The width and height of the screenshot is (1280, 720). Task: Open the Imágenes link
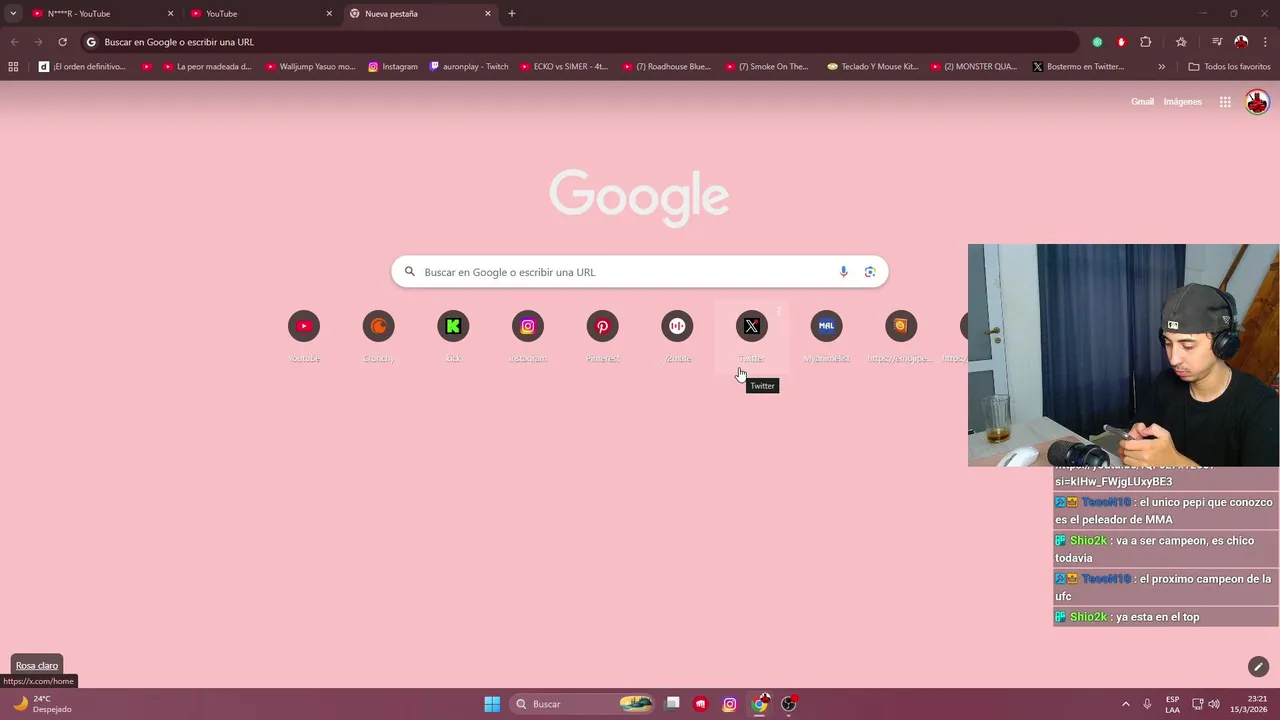(1182, 102)
